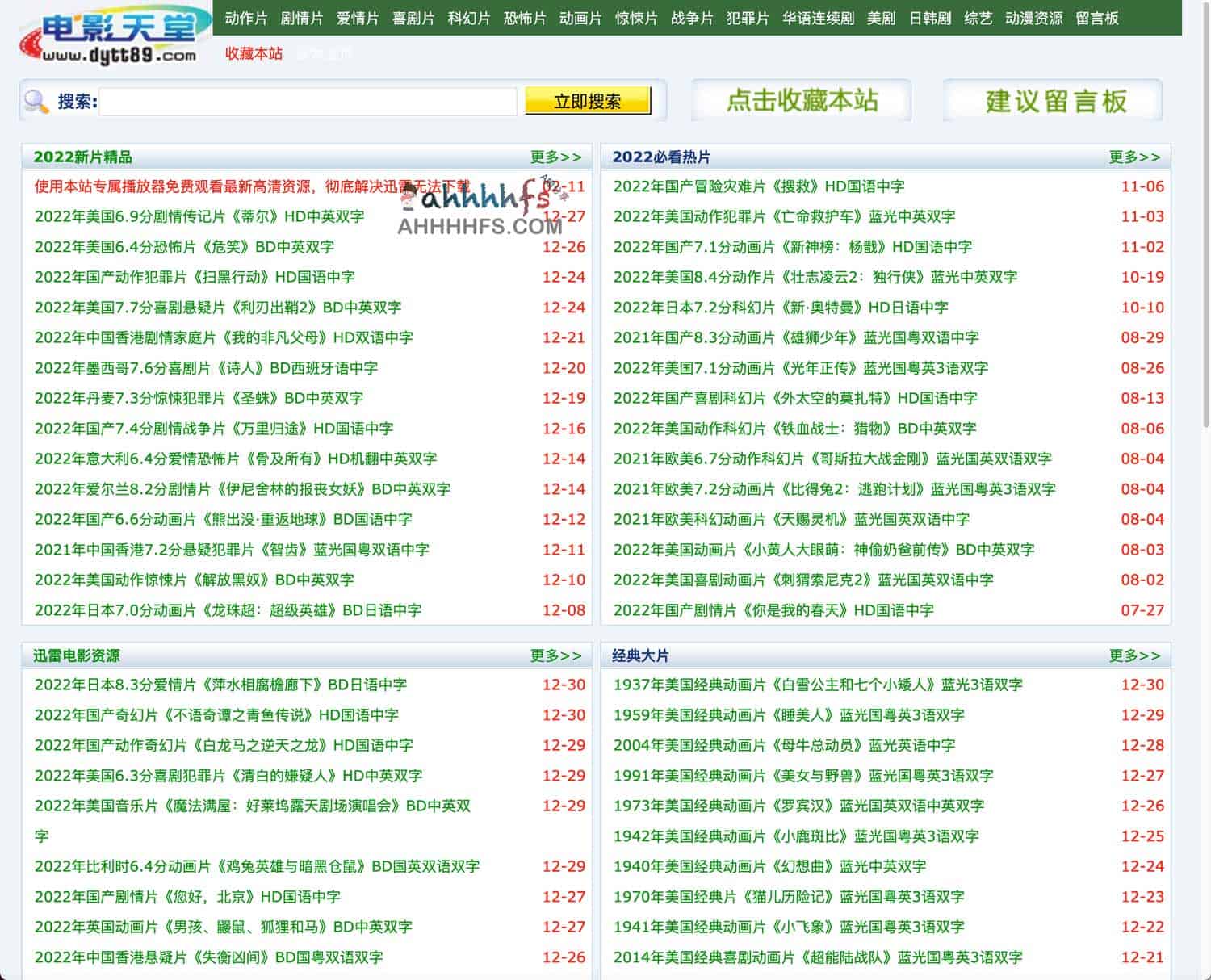The image size is (1211, 980).
Task: Switch to the 科幻片 navigation item
Action: [469, 18]
